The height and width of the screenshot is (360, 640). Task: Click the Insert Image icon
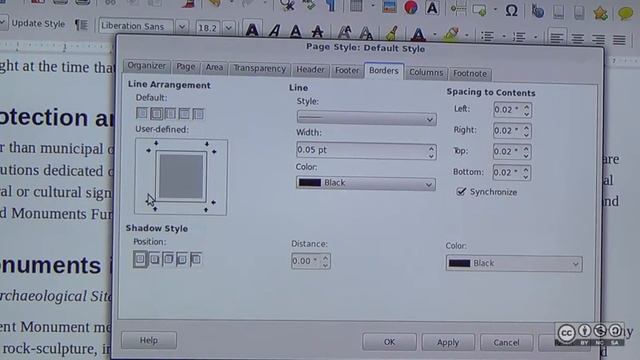click(x=389, y=7)
